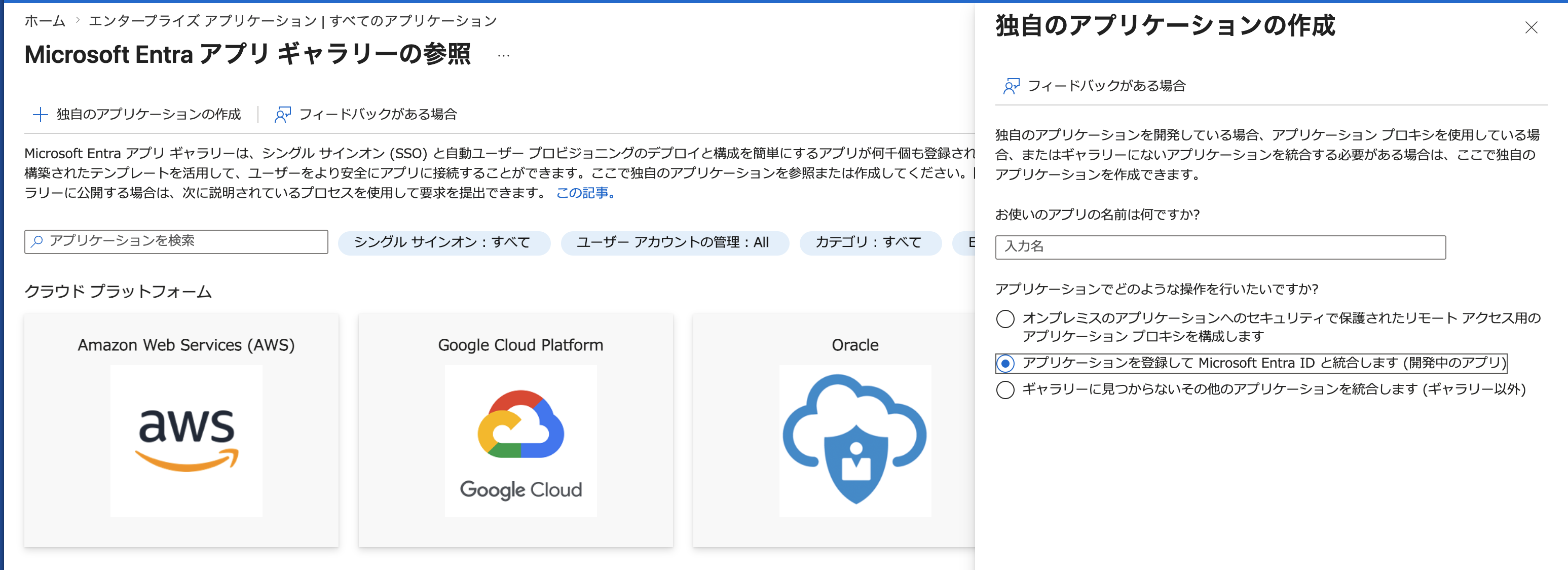This screenshot has height=570, width=1568.
Task: Click the 入力名 app name input field
Action: tap(1220, 247)
